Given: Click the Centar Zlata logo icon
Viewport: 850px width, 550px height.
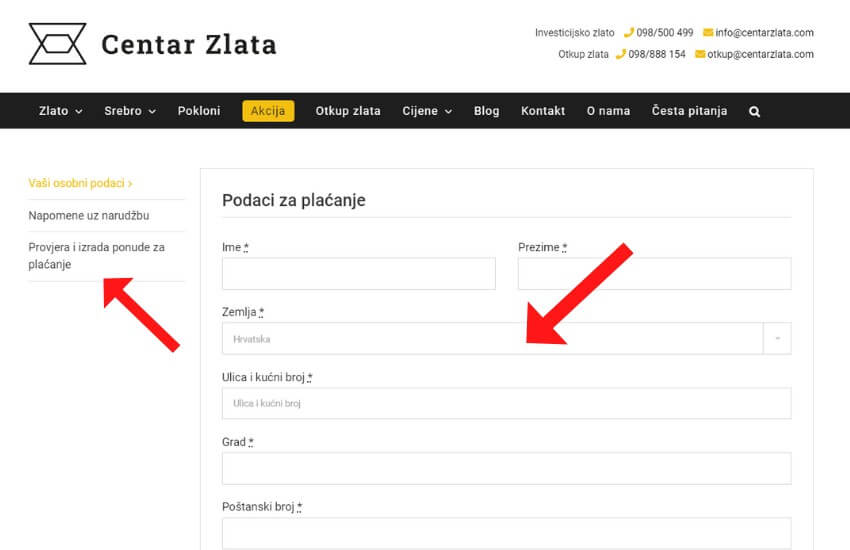Looking at the screenshot, I should tap(57, 44).
